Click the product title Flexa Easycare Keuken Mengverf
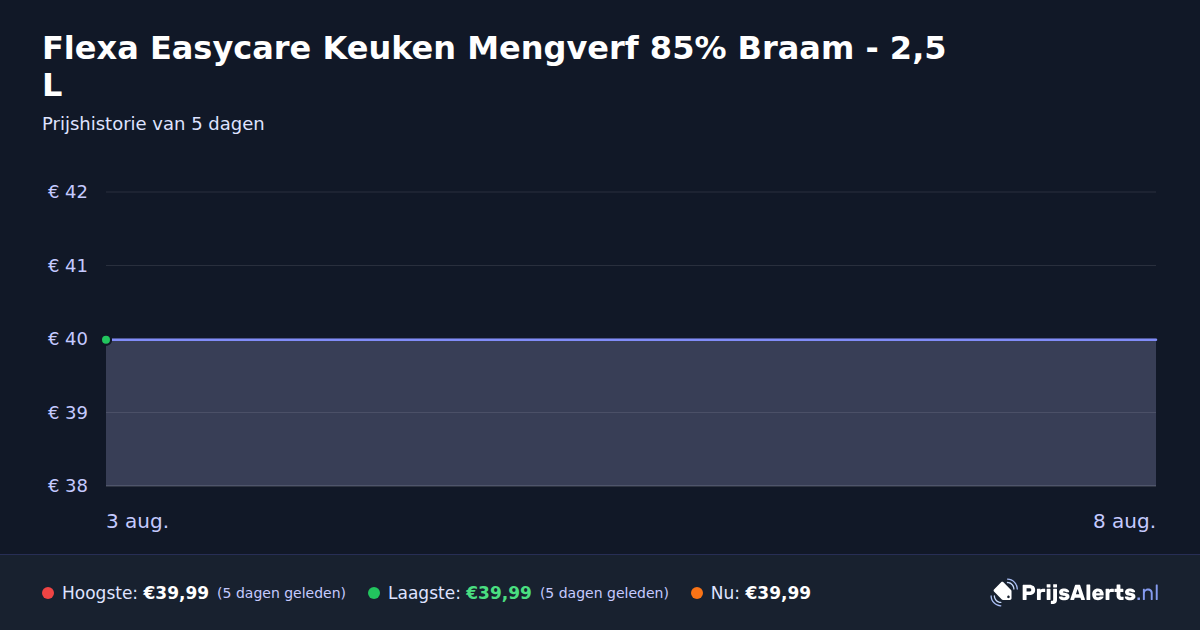Viewport: 1200px width, 630px height. (494, 66)
